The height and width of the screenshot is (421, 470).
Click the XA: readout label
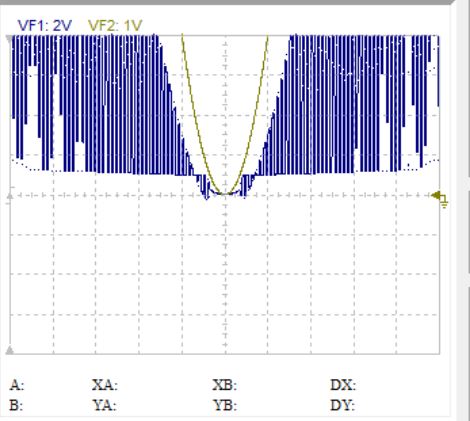(105, 385)
